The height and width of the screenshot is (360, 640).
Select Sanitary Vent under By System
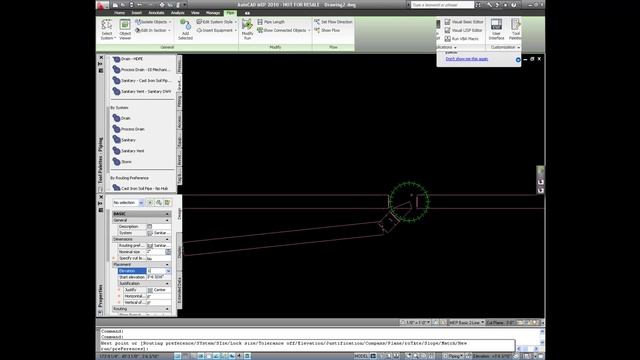point(128,151)
